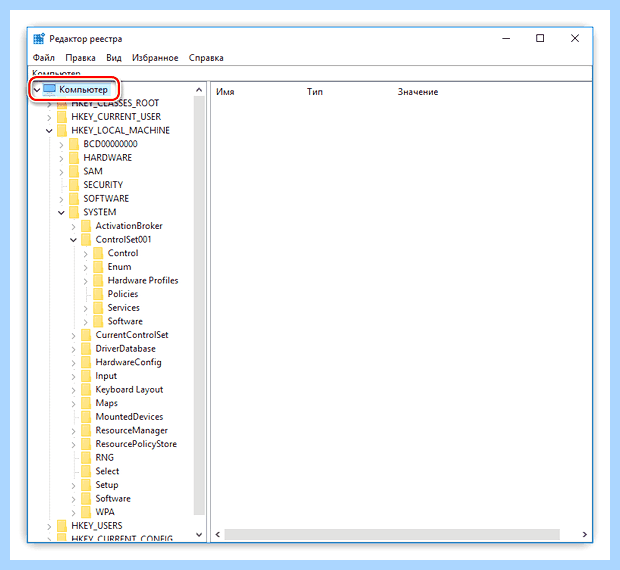The height and width of the screenshot is (570, 620).
Task: Click the horizontal scrollbar track in values pane
Action: click(x=392, y=534)
